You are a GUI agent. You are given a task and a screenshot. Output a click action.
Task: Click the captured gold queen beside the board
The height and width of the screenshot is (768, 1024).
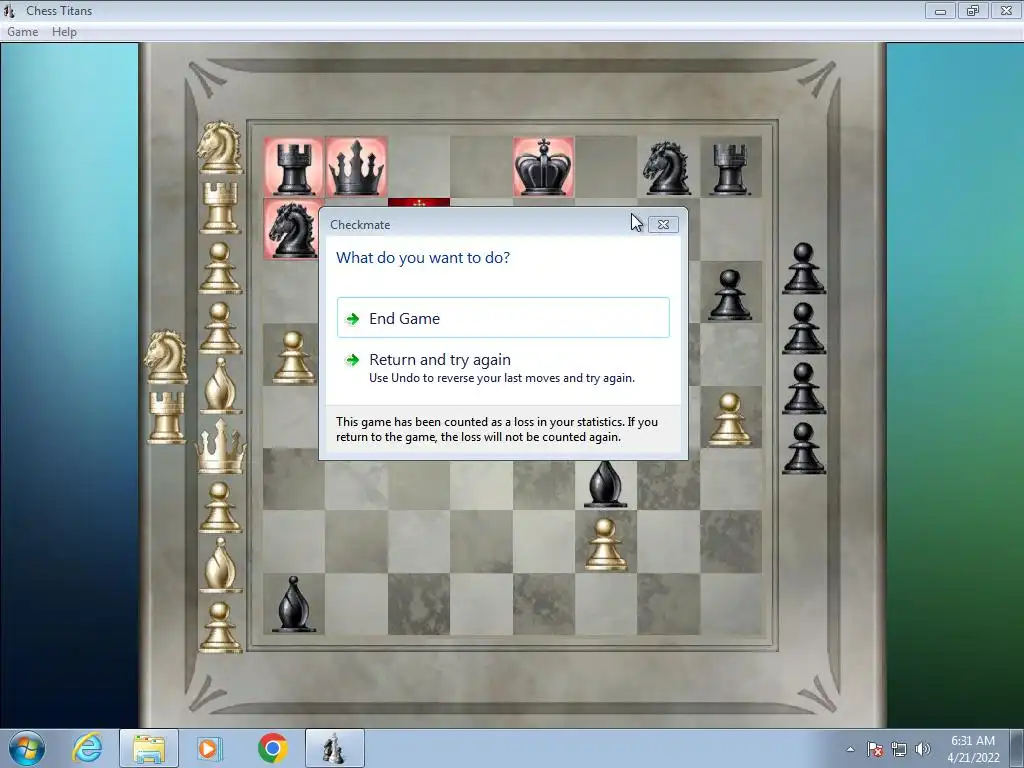(221, 447)
